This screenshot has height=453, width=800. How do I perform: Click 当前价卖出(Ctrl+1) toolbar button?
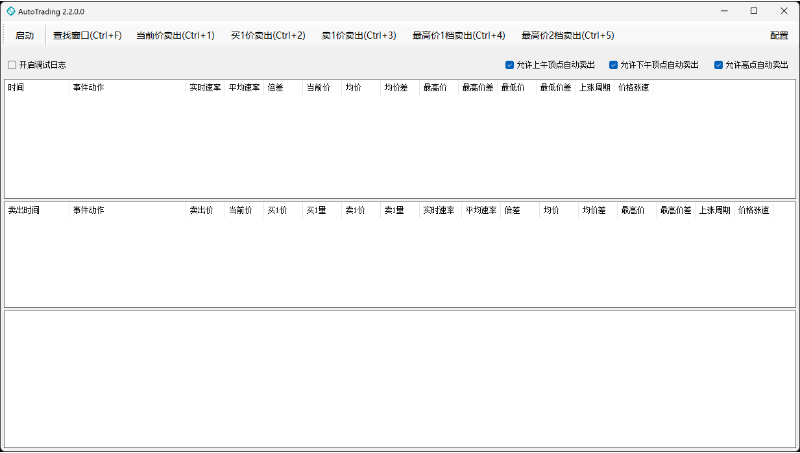pos(176,35)
